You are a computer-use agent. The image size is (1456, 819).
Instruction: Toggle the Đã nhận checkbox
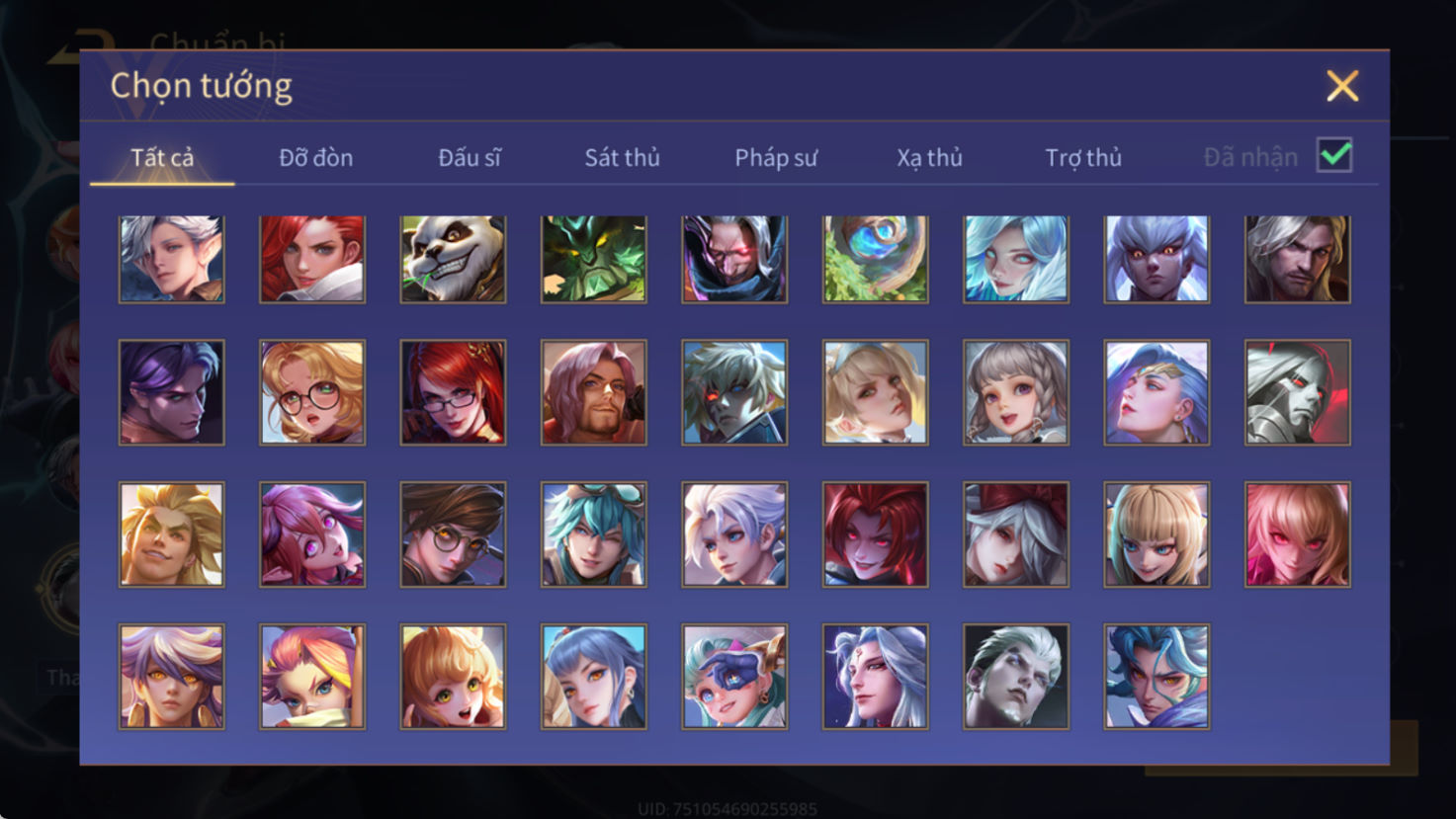(1334, 155)
